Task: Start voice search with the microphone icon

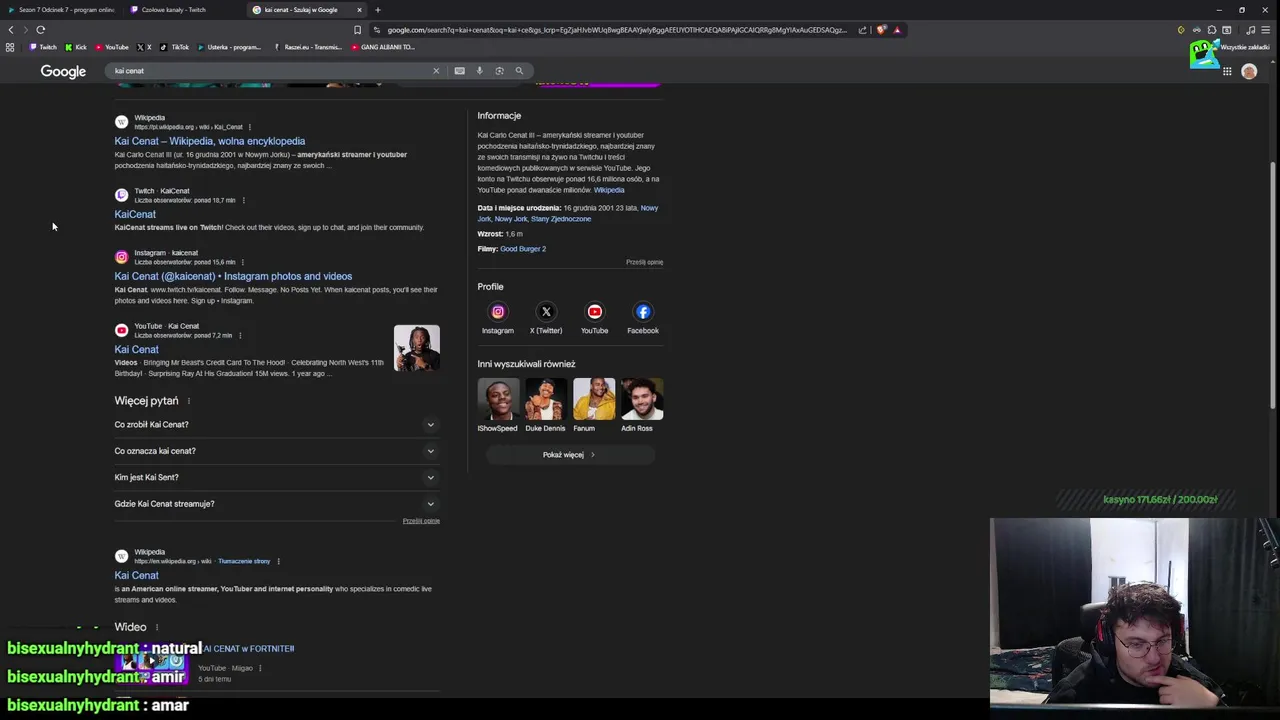Action: coord(479,71)
